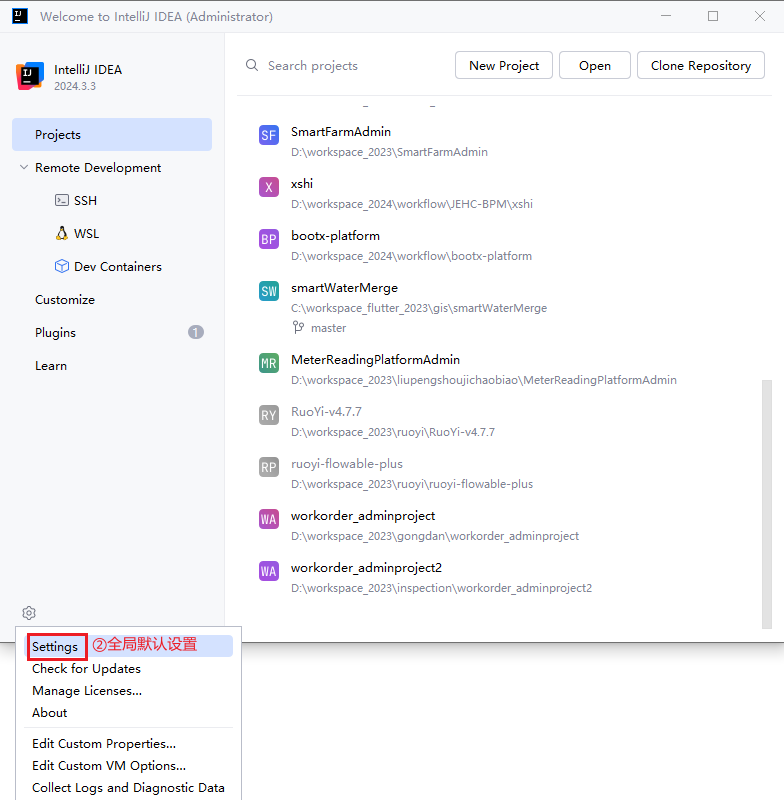Choose Edit Custom VM Options... menu item
Screen dimensions: 784x800
[x=109, y=765]
